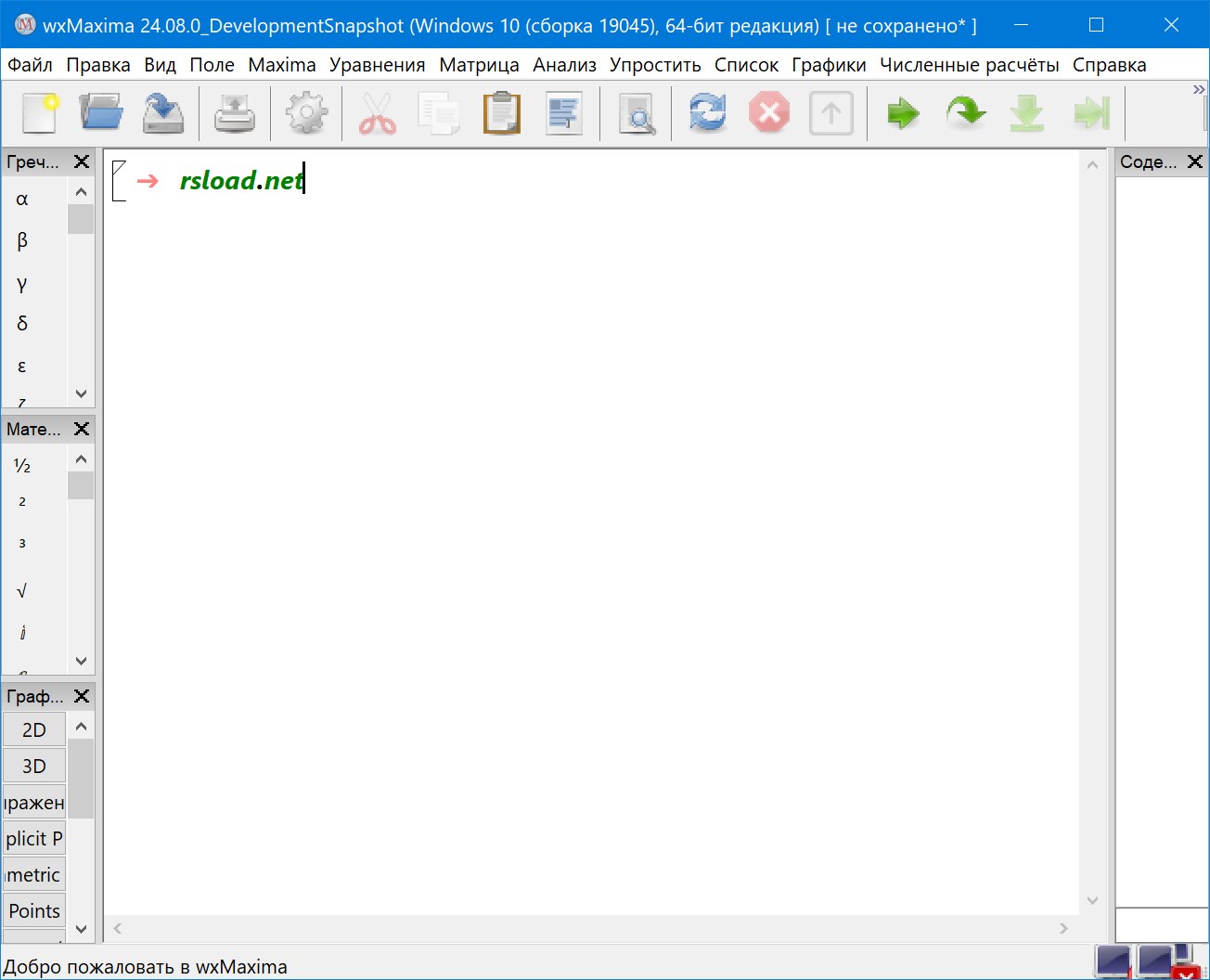The width and height of the screenshot is (1210, 980).
Task: Open configuration with the gear icon
Action: click(306, 114)
